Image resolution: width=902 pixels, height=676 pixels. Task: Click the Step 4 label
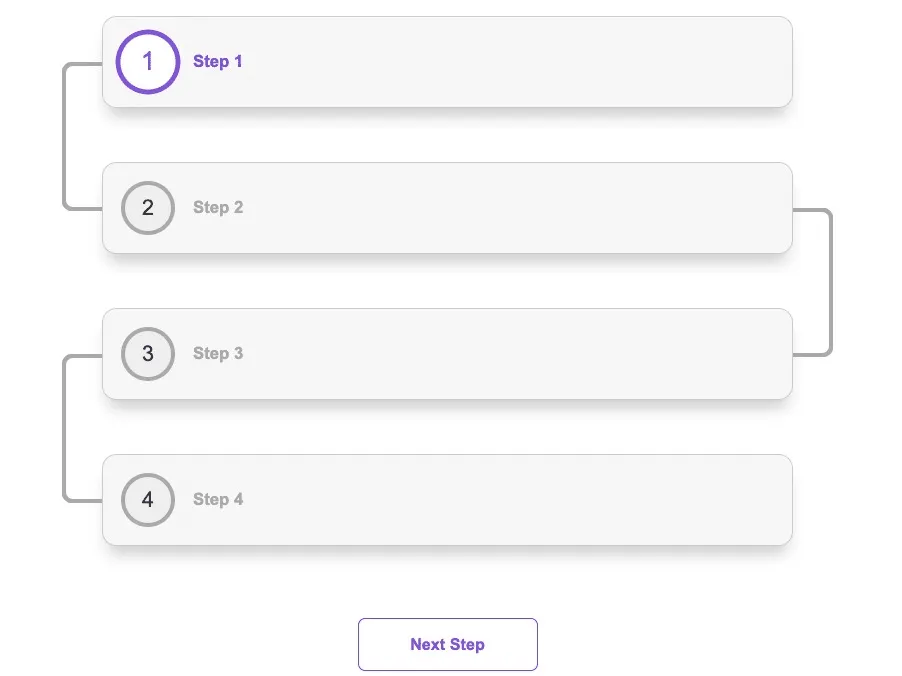click(218, 500)
